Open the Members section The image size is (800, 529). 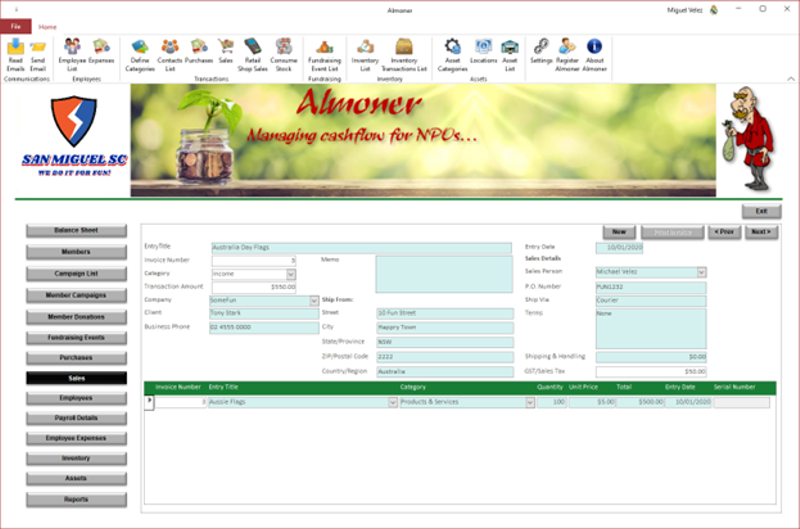[76, 252]
